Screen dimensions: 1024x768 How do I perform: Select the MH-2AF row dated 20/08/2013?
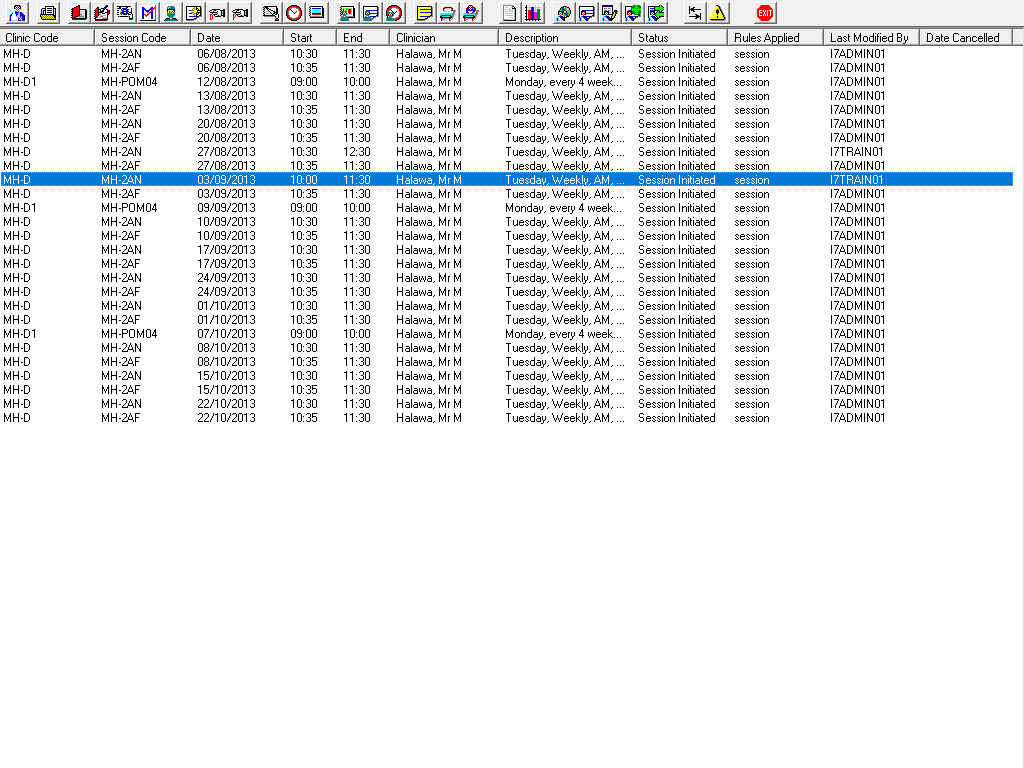click(x=507, y=138)
